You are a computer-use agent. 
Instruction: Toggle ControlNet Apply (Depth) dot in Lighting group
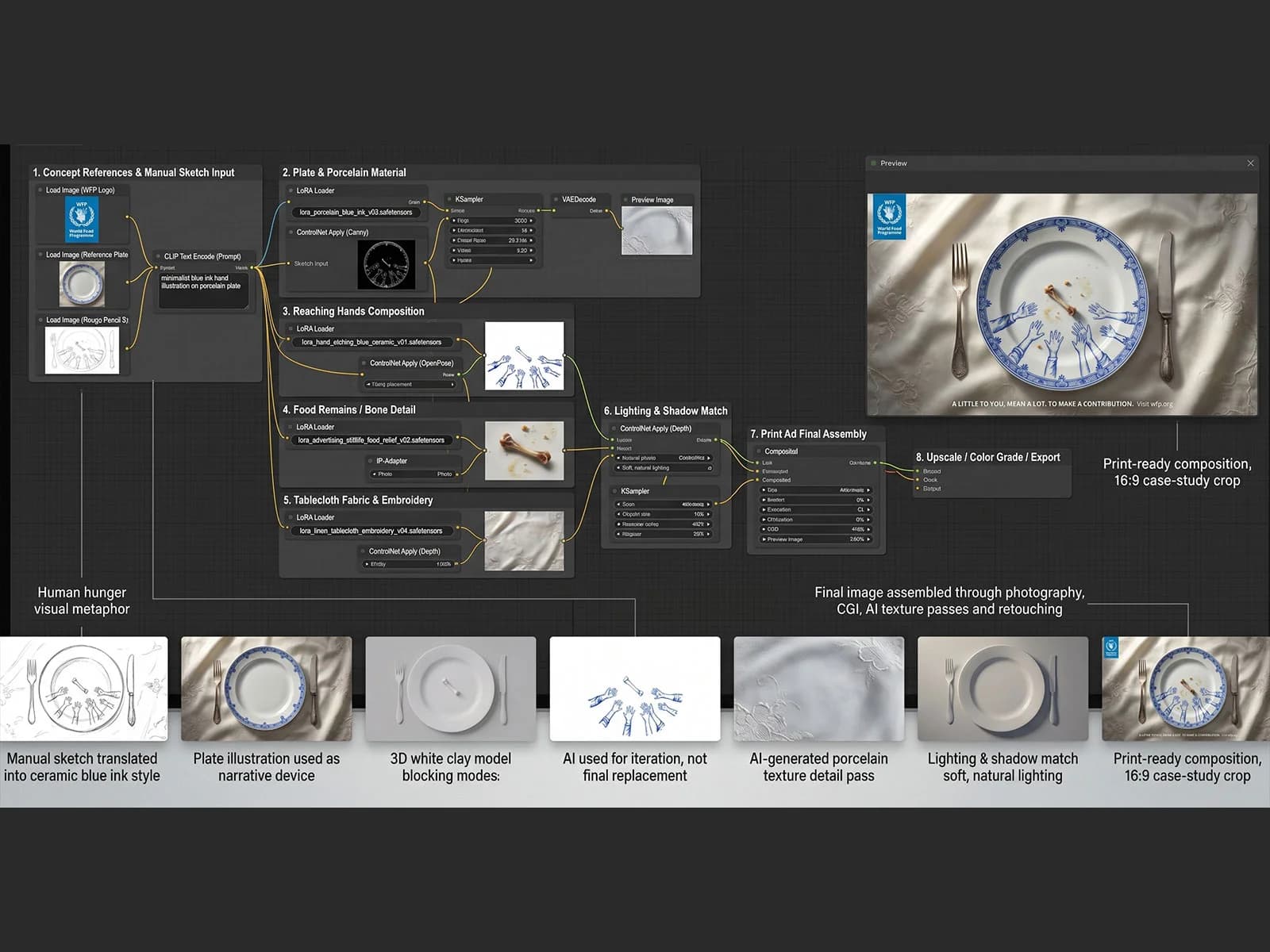pos(614,428)
